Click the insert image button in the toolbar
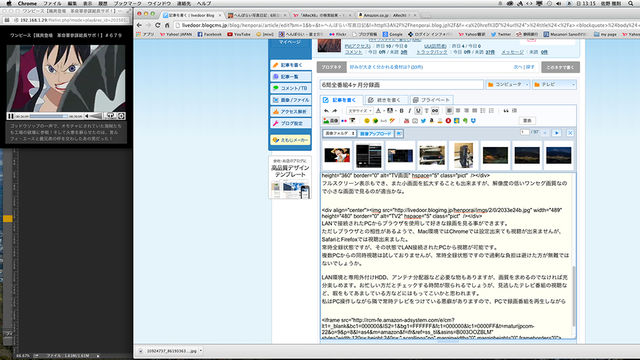640x360 pixels. click(x=331, y=121)
